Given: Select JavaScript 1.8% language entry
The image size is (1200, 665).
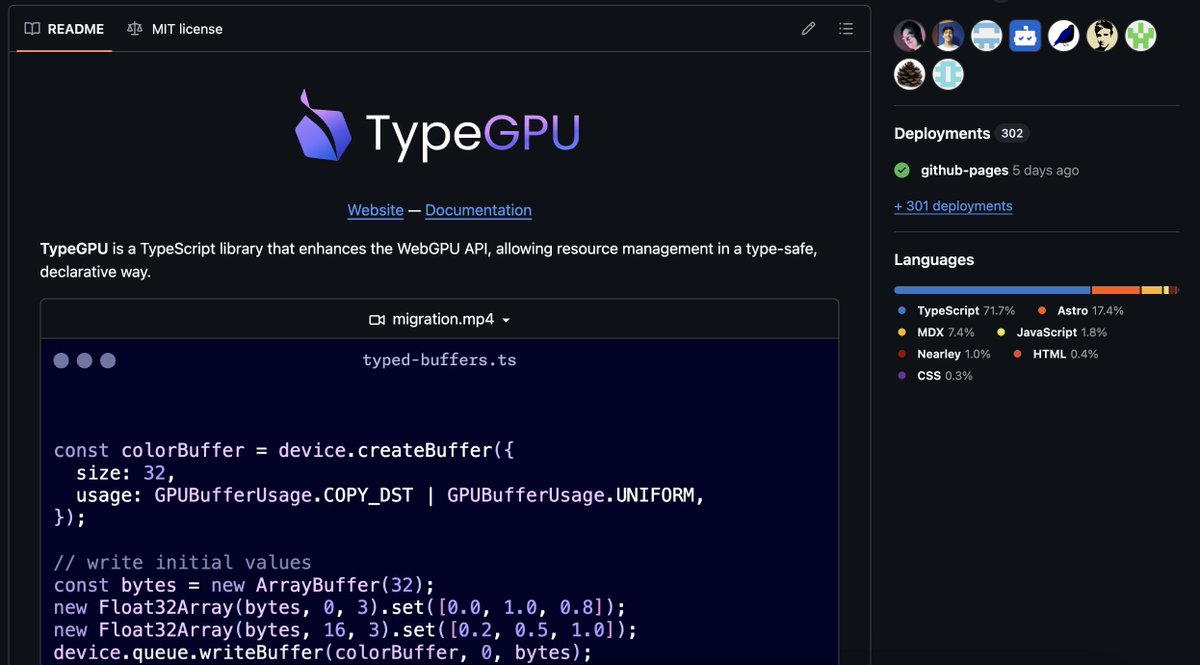Looking at the screenshot, I should (x=1052, y=332).
